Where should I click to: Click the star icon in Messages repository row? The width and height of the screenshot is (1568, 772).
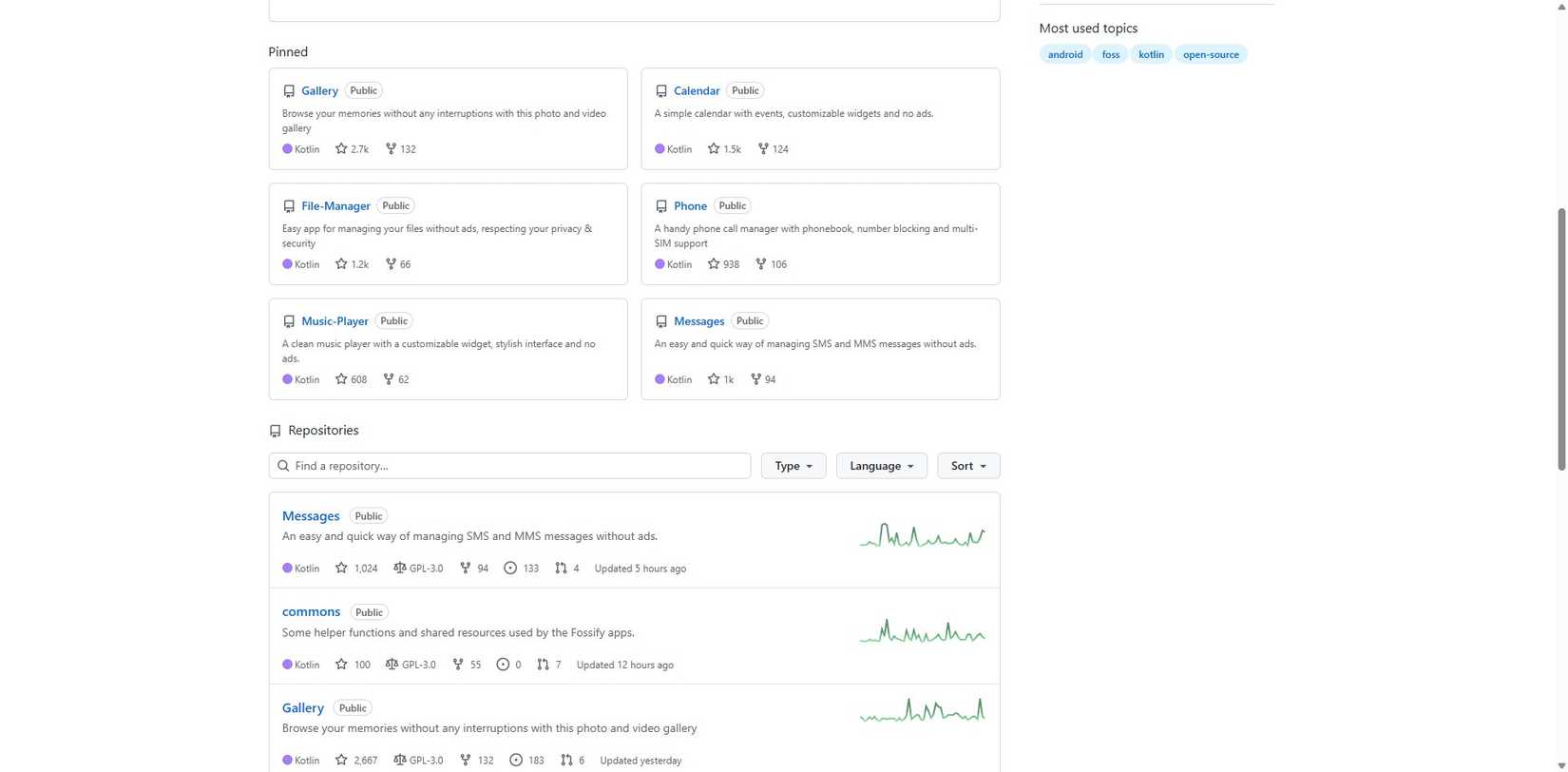coord(341,569)
